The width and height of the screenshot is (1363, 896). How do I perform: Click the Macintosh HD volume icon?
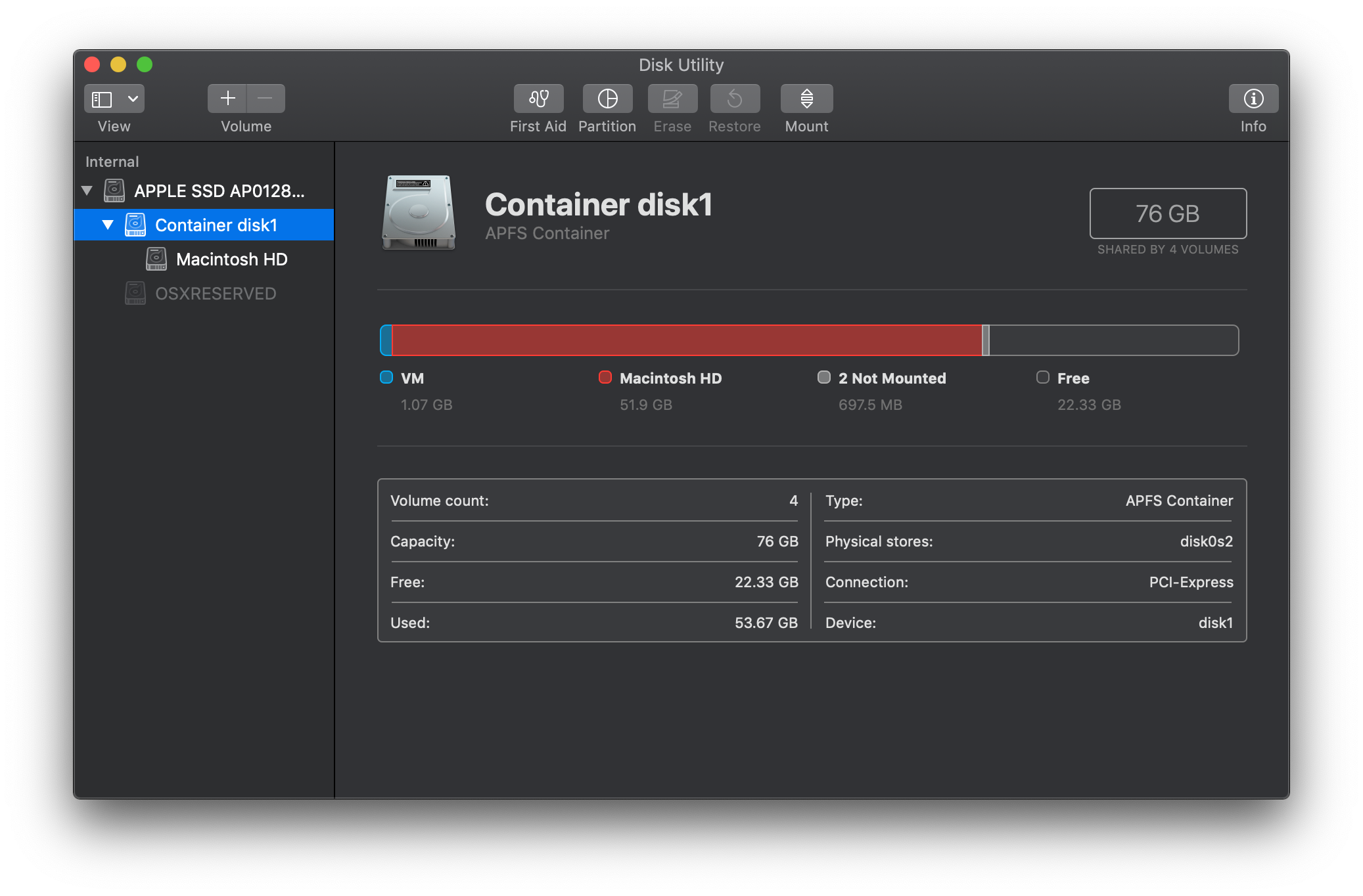click(x=156, y=259)
